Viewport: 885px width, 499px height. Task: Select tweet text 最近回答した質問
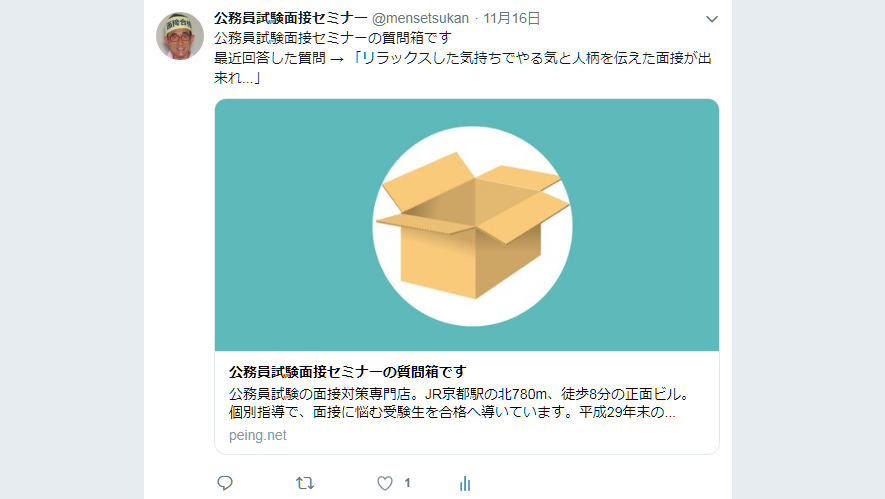[x=270, y=58]
